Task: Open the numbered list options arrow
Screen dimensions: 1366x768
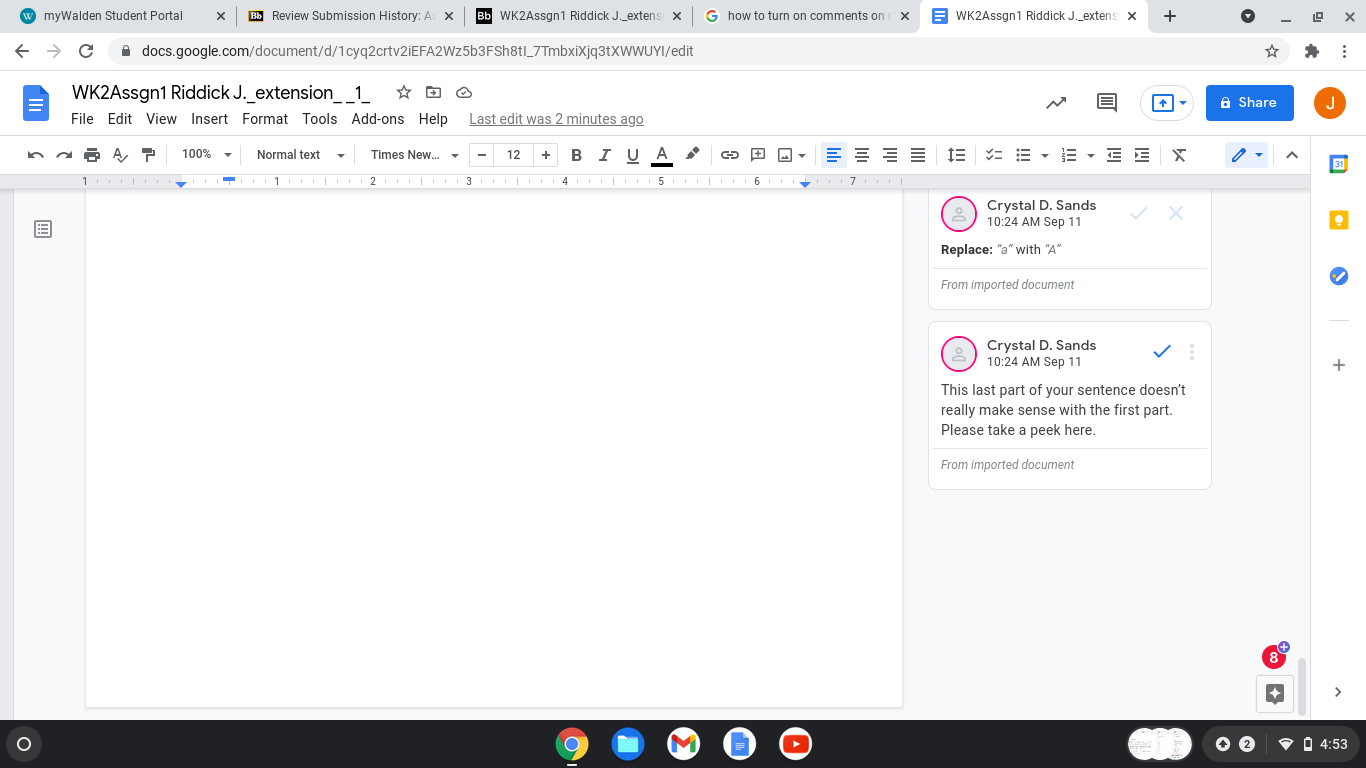Action: [1090, 155]
